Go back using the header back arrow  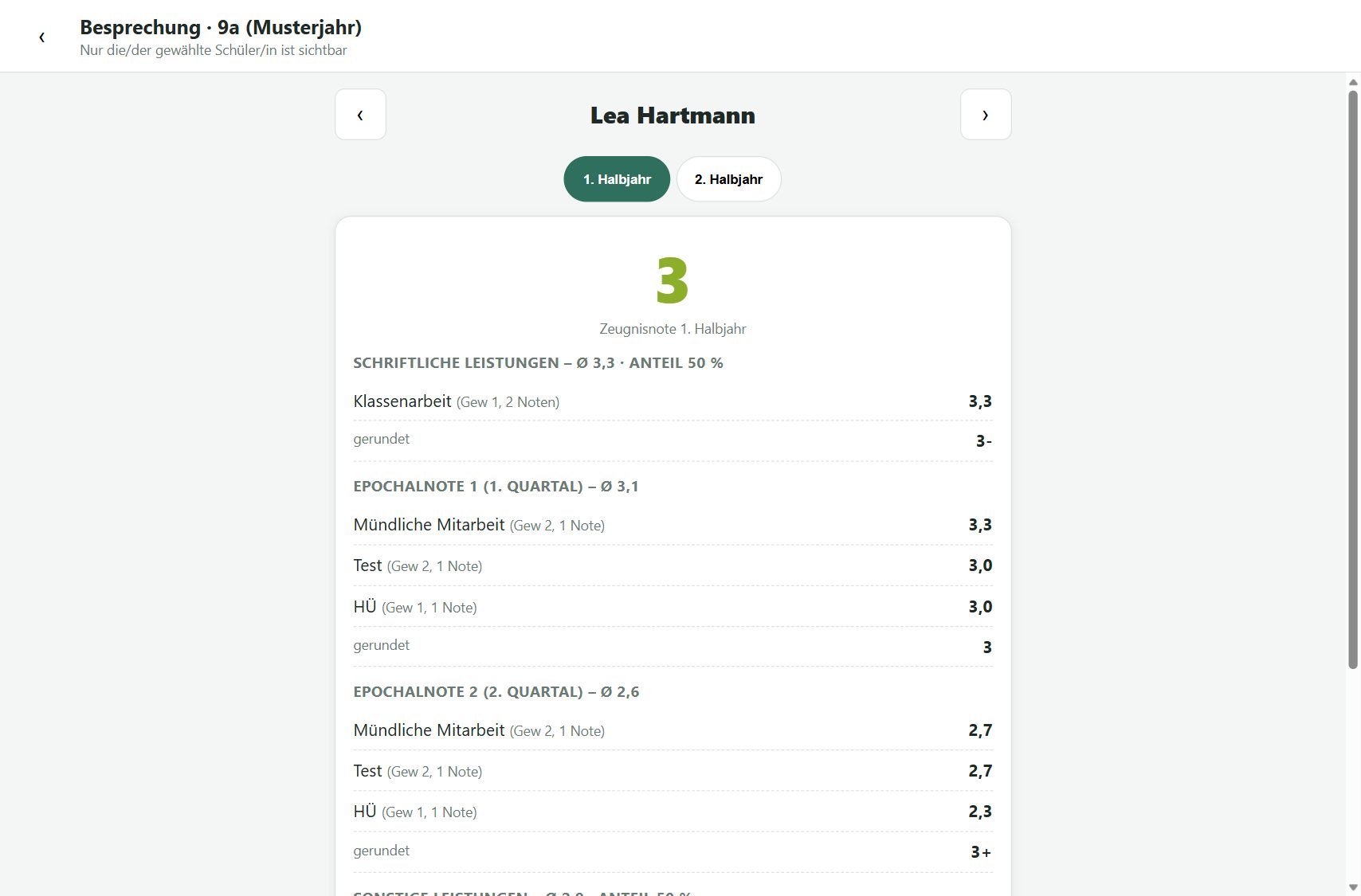pyautogui.click(x=41, y=37)
